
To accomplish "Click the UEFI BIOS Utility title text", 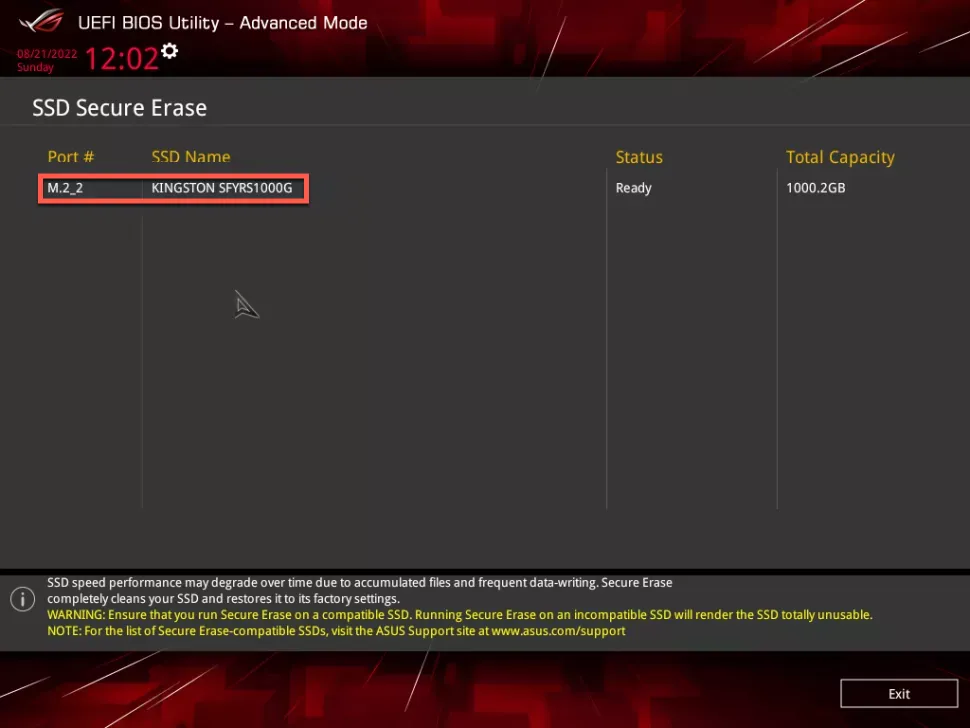I will (223, 23).
